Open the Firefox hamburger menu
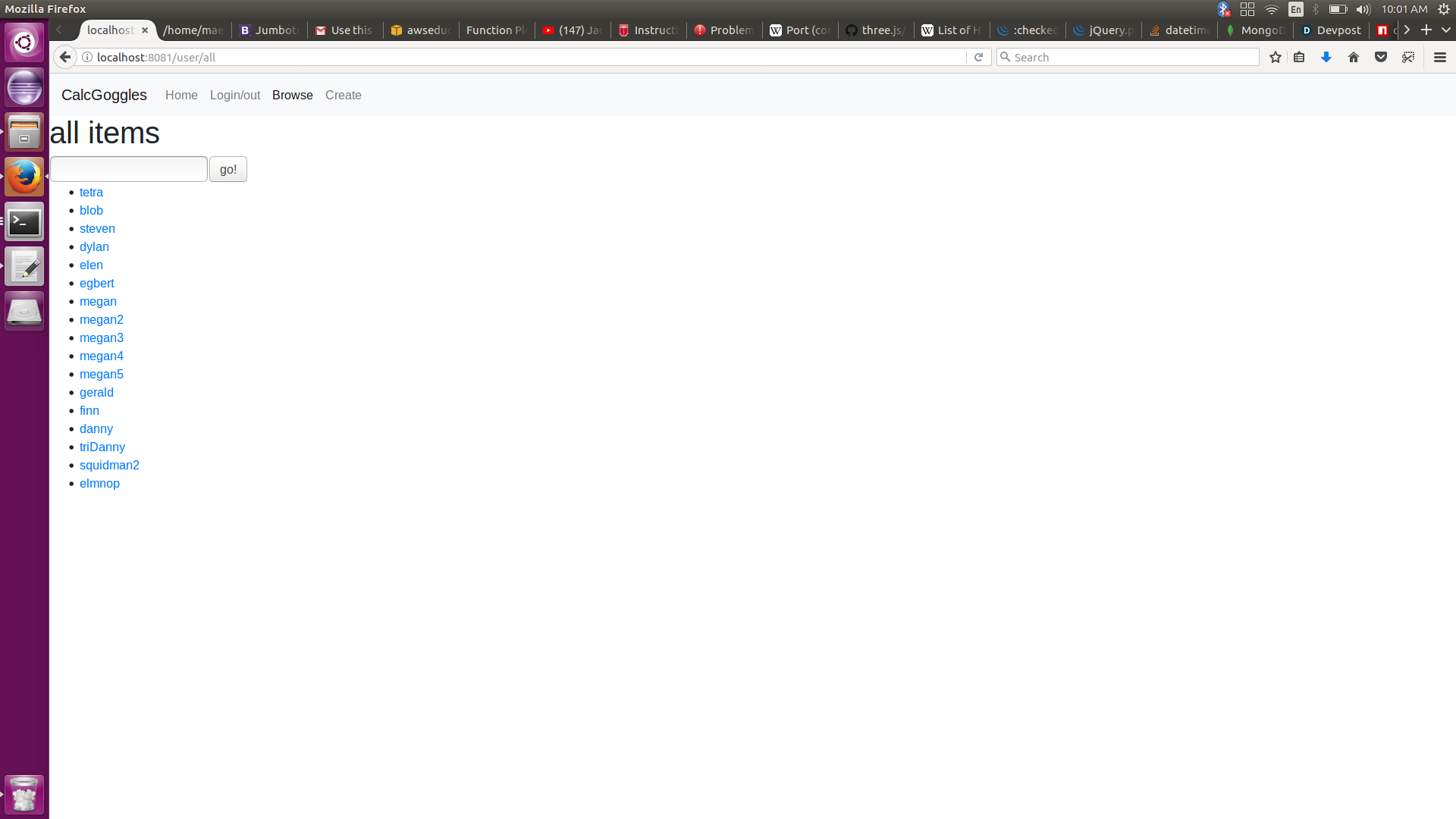Viewport: 1456px width, 819px height. (1440, 58)
